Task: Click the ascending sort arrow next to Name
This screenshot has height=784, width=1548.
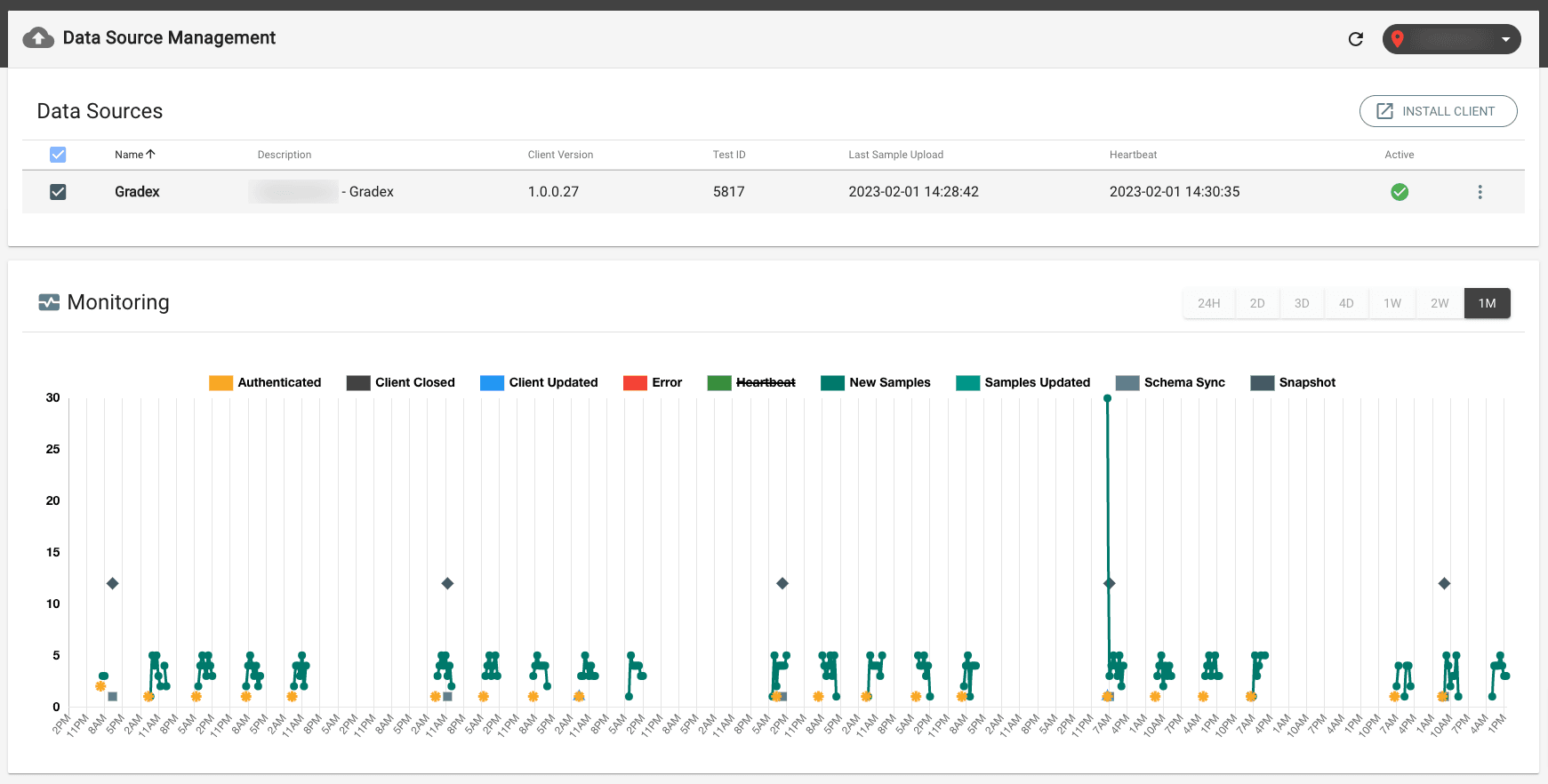Action: (x=150, y=154)
